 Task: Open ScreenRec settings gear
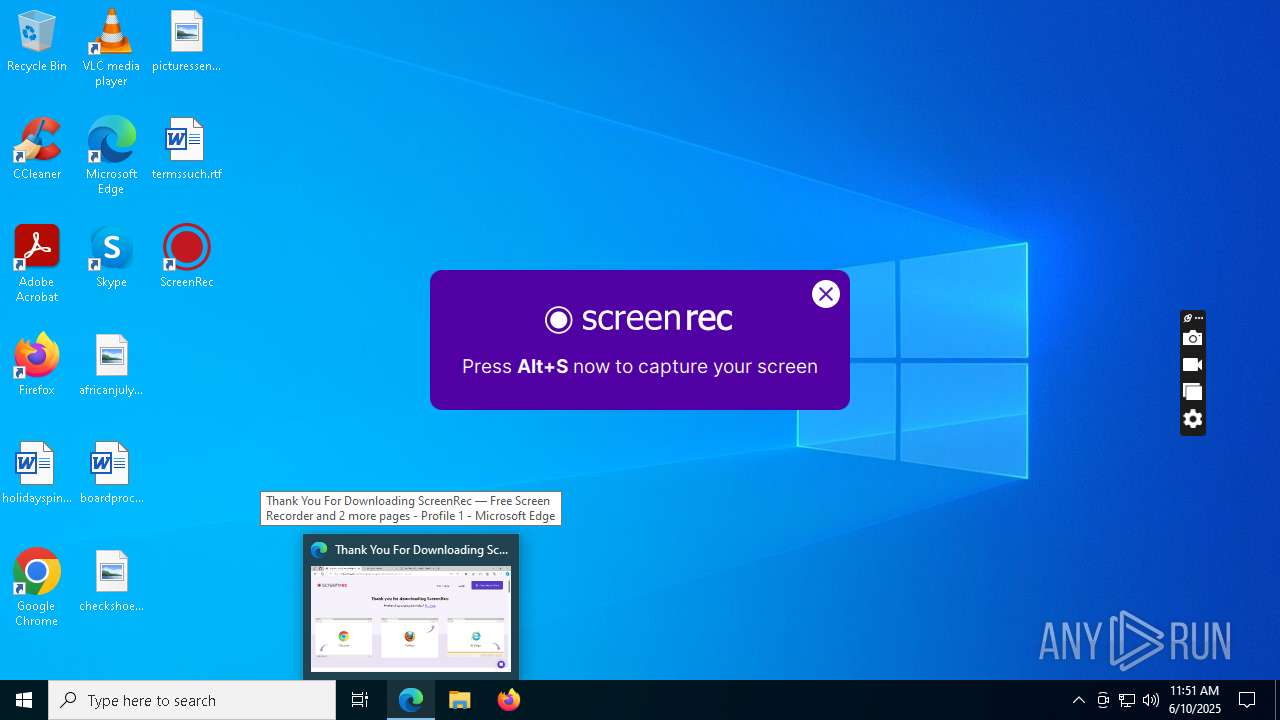pyautogui.click(x=1193, y=419)
